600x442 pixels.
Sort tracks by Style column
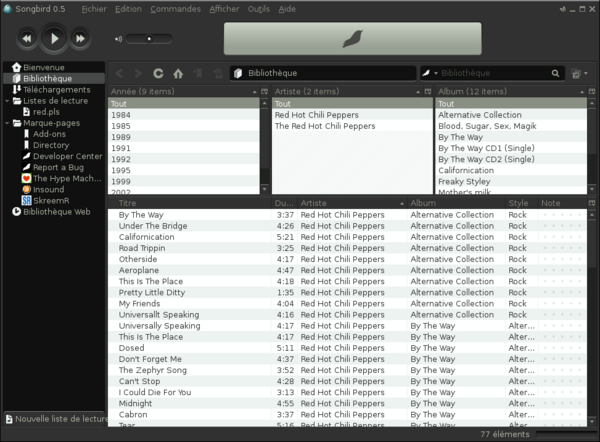click(521, 203)
